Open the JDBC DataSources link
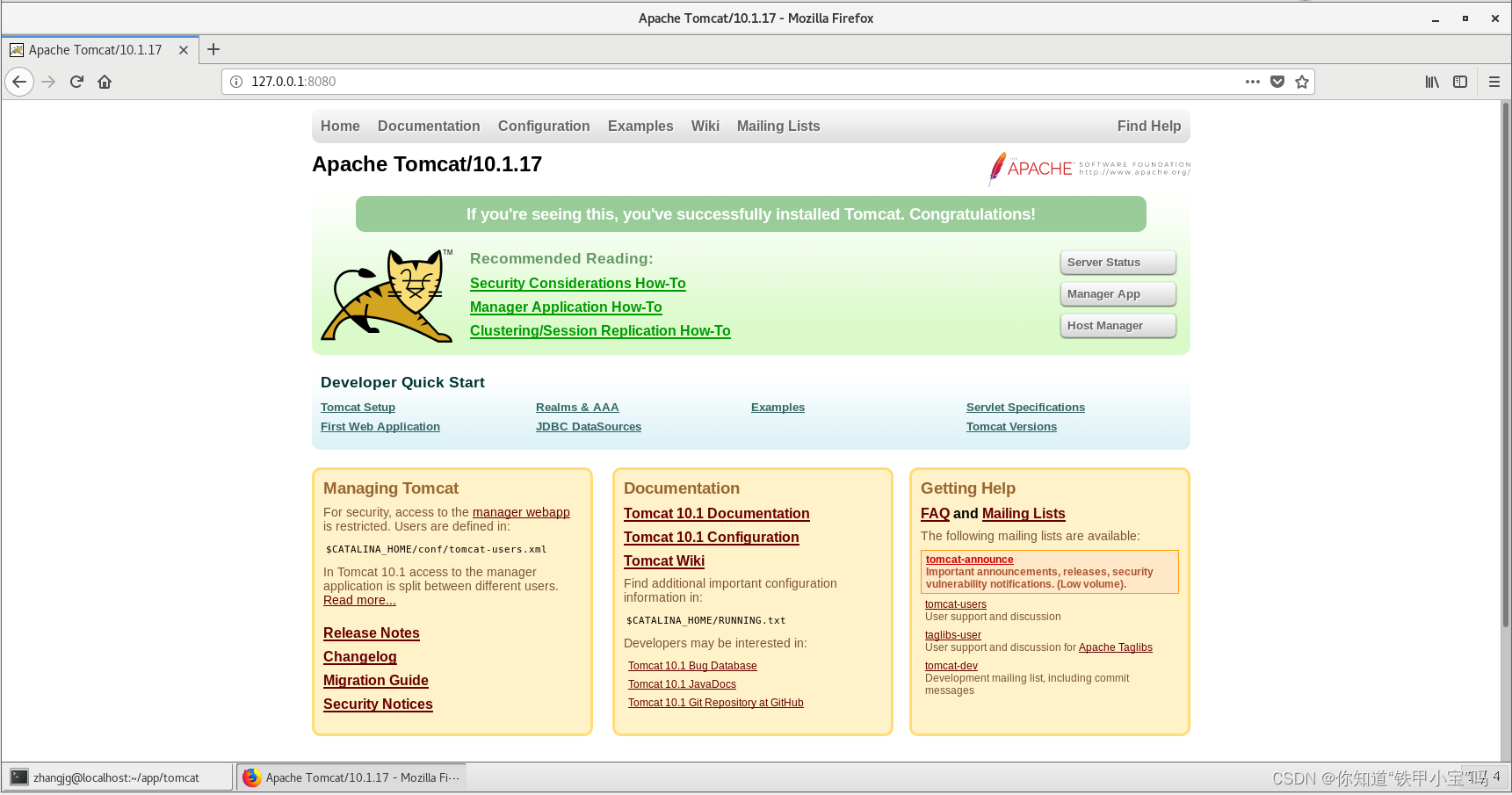The height and width of the screenshot is (795, 1512). point(589,426)
